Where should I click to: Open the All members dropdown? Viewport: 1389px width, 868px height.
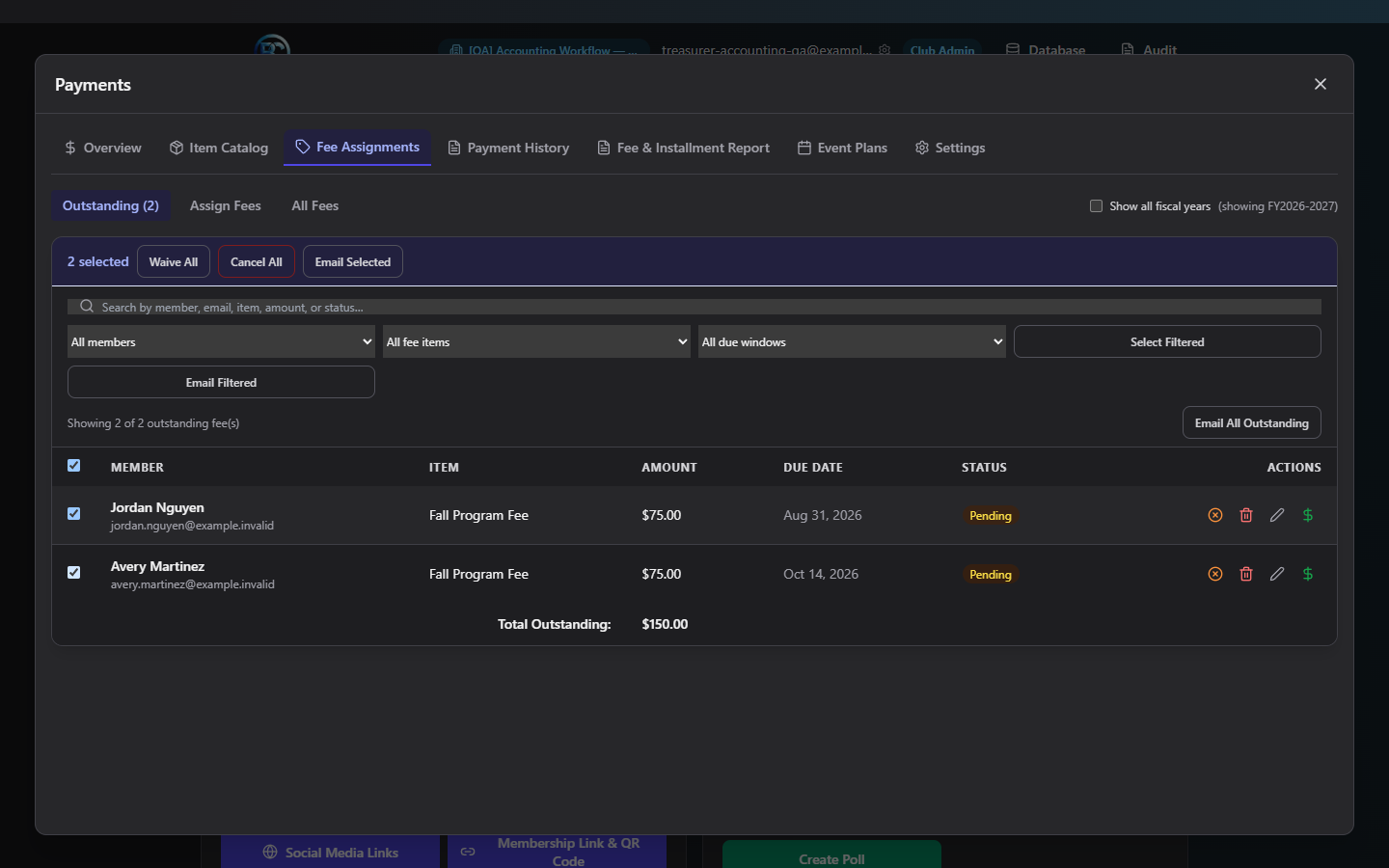221,341
